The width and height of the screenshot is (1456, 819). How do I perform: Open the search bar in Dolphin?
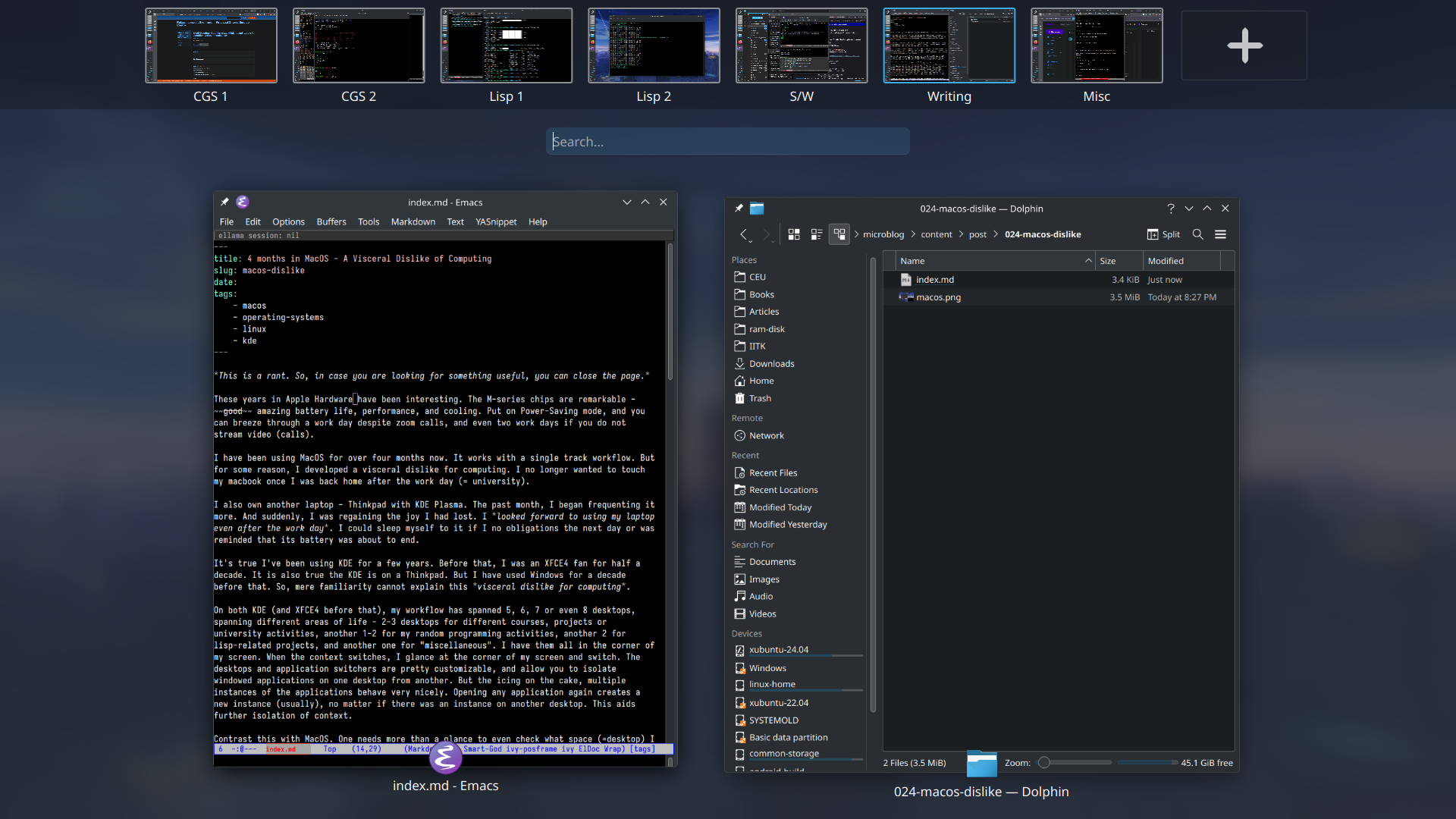pos(1198,234)
